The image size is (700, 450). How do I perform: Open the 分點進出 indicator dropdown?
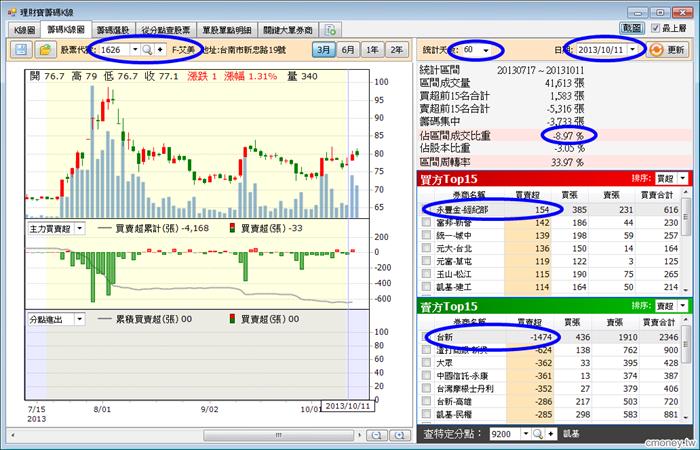pos(79,319)
